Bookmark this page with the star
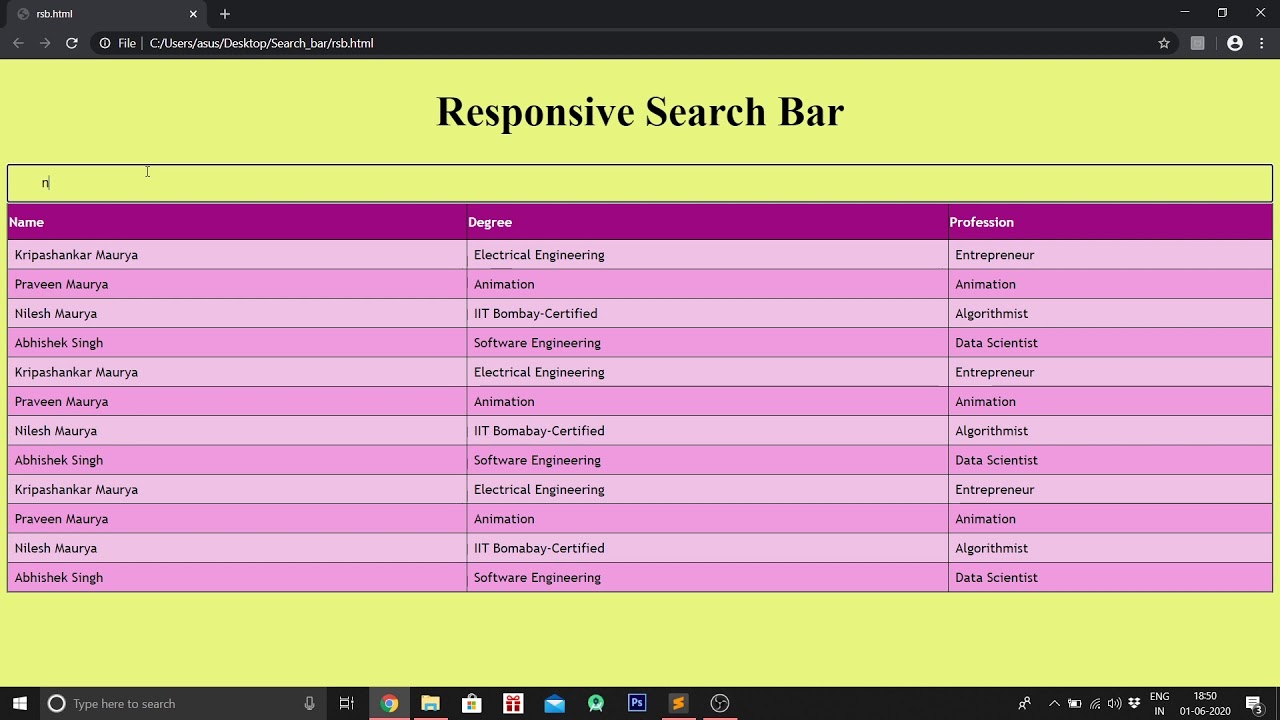The image size is (1280, 720). pyautogui.click(x=1164, y=43)
